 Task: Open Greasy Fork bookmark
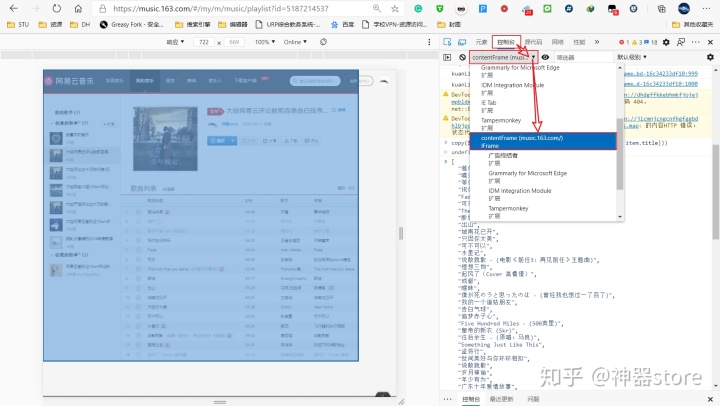(131, 24)
